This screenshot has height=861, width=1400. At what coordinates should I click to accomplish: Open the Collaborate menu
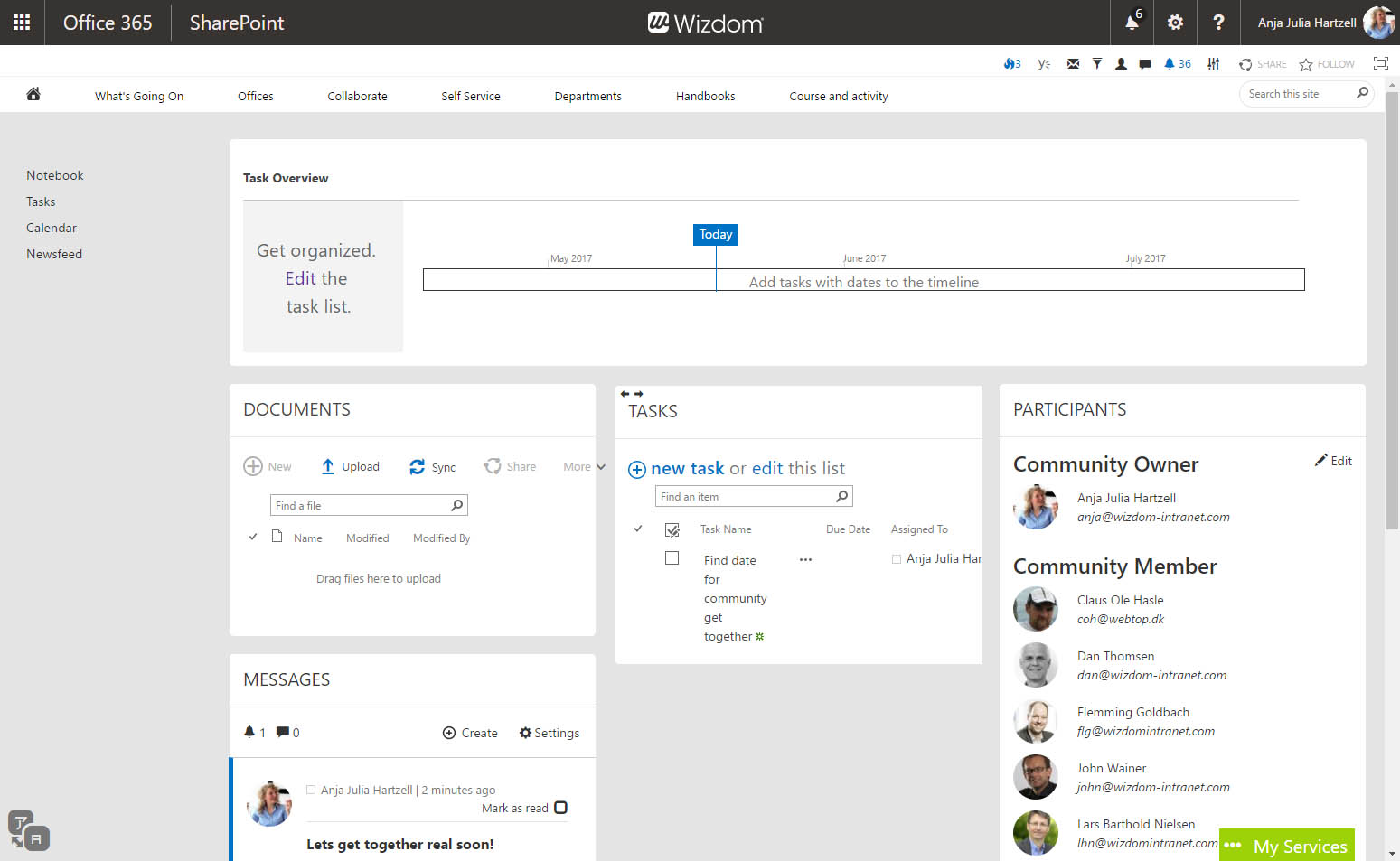357,96
